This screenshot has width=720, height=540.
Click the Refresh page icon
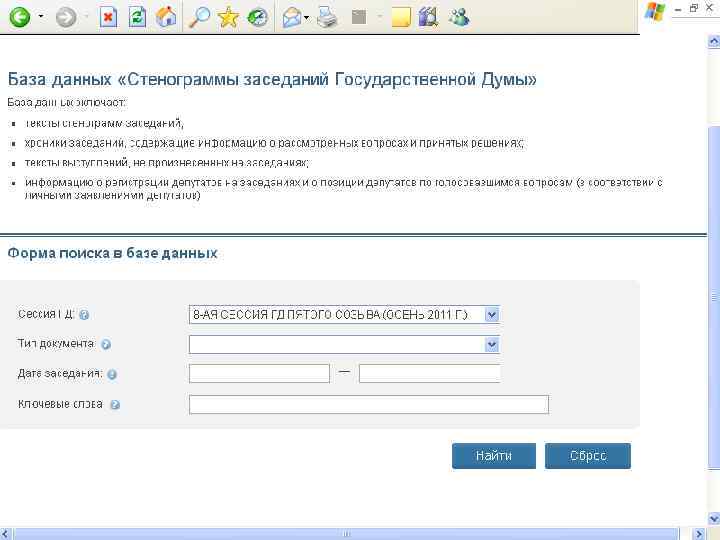click(x=137, y=17)
